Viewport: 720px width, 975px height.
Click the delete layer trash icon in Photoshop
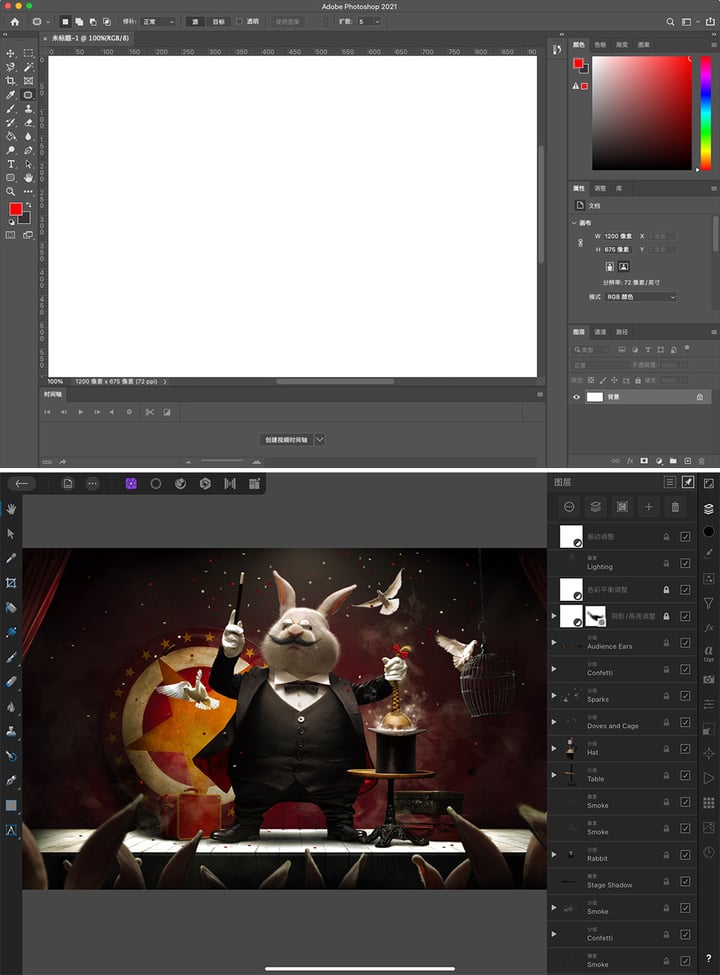coord(701,461)
